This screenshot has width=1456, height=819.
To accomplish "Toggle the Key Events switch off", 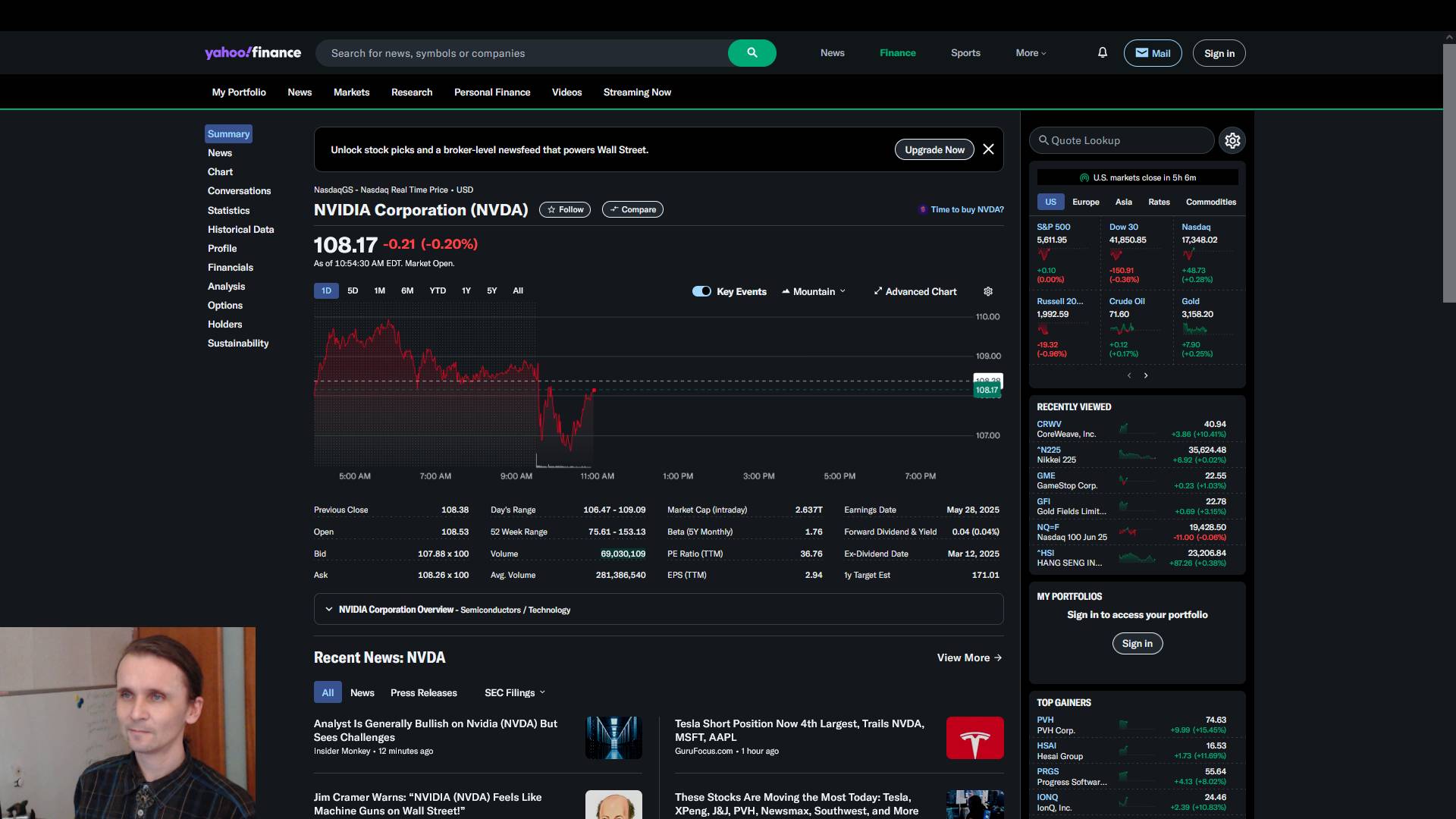I will [x=701, y=291].
